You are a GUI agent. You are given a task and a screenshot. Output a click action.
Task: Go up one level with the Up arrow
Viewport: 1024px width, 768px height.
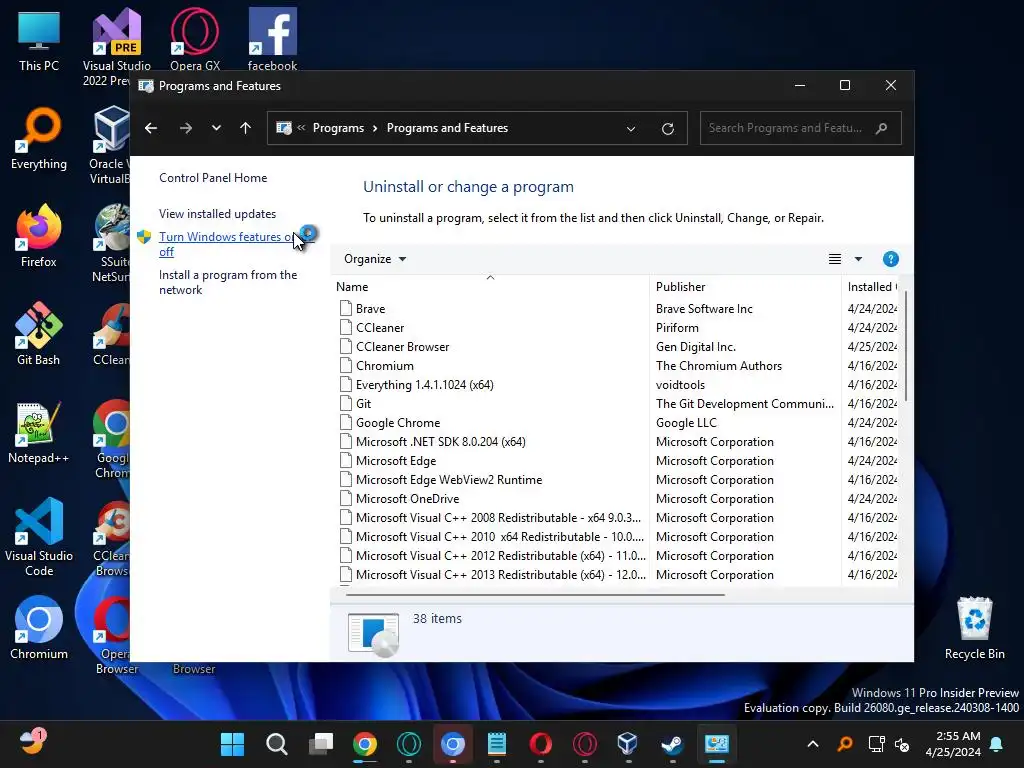(x=246, y=128)
